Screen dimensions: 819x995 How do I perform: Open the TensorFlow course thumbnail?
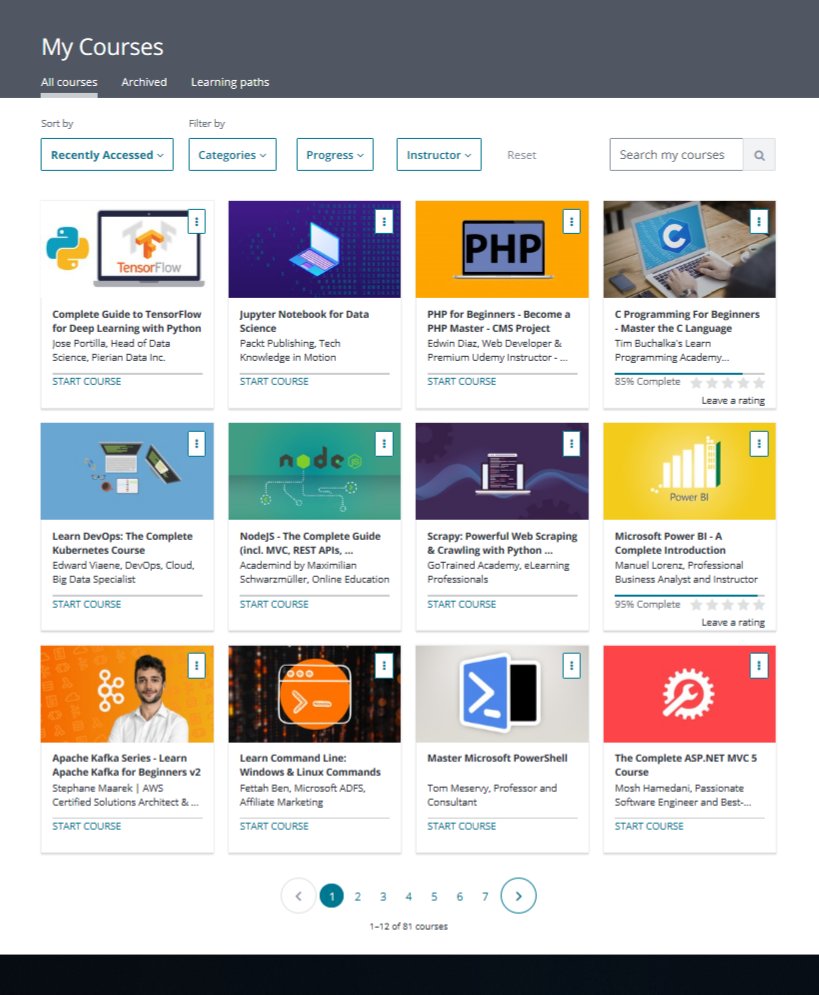coord(127,249)
